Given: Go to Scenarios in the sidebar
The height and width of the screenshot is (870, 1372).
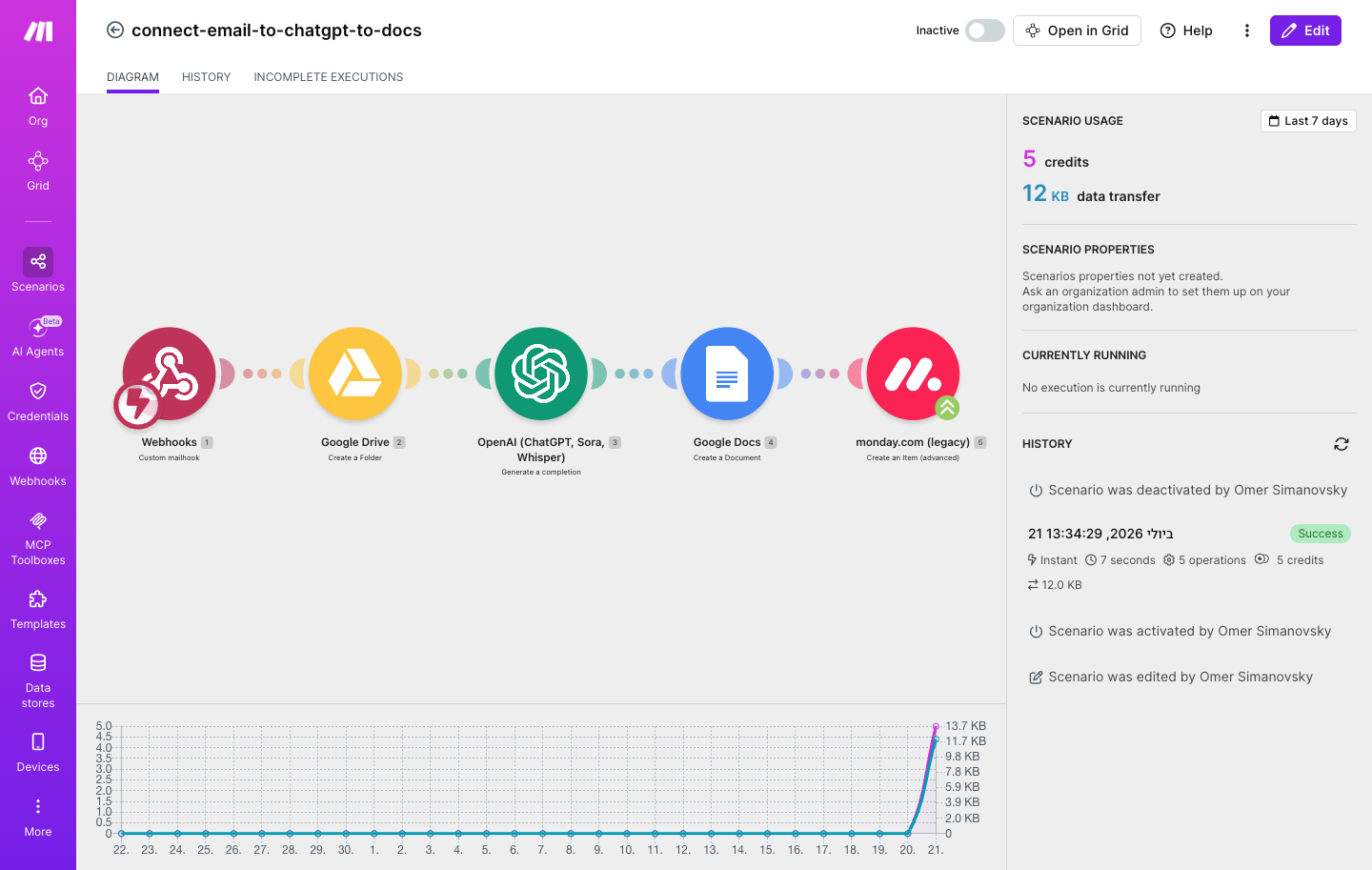Looking at the screenshot, I should click(38, 271).
